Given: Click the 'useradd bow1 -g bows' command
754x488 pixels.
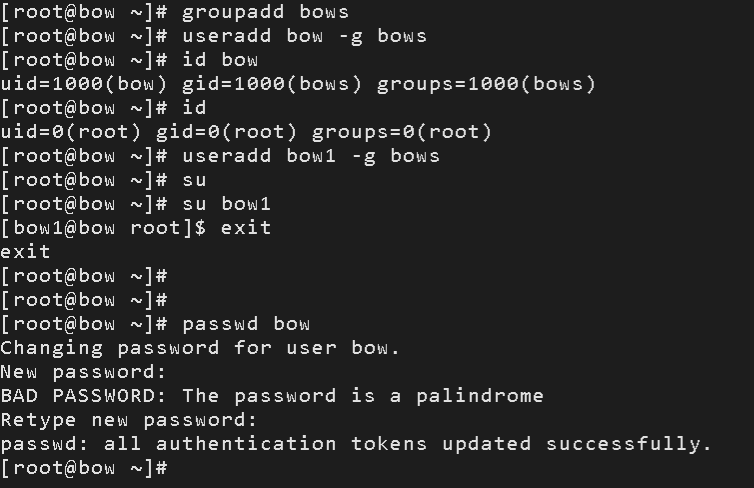Looking at the screenshot, I should (x=311, y=156).
